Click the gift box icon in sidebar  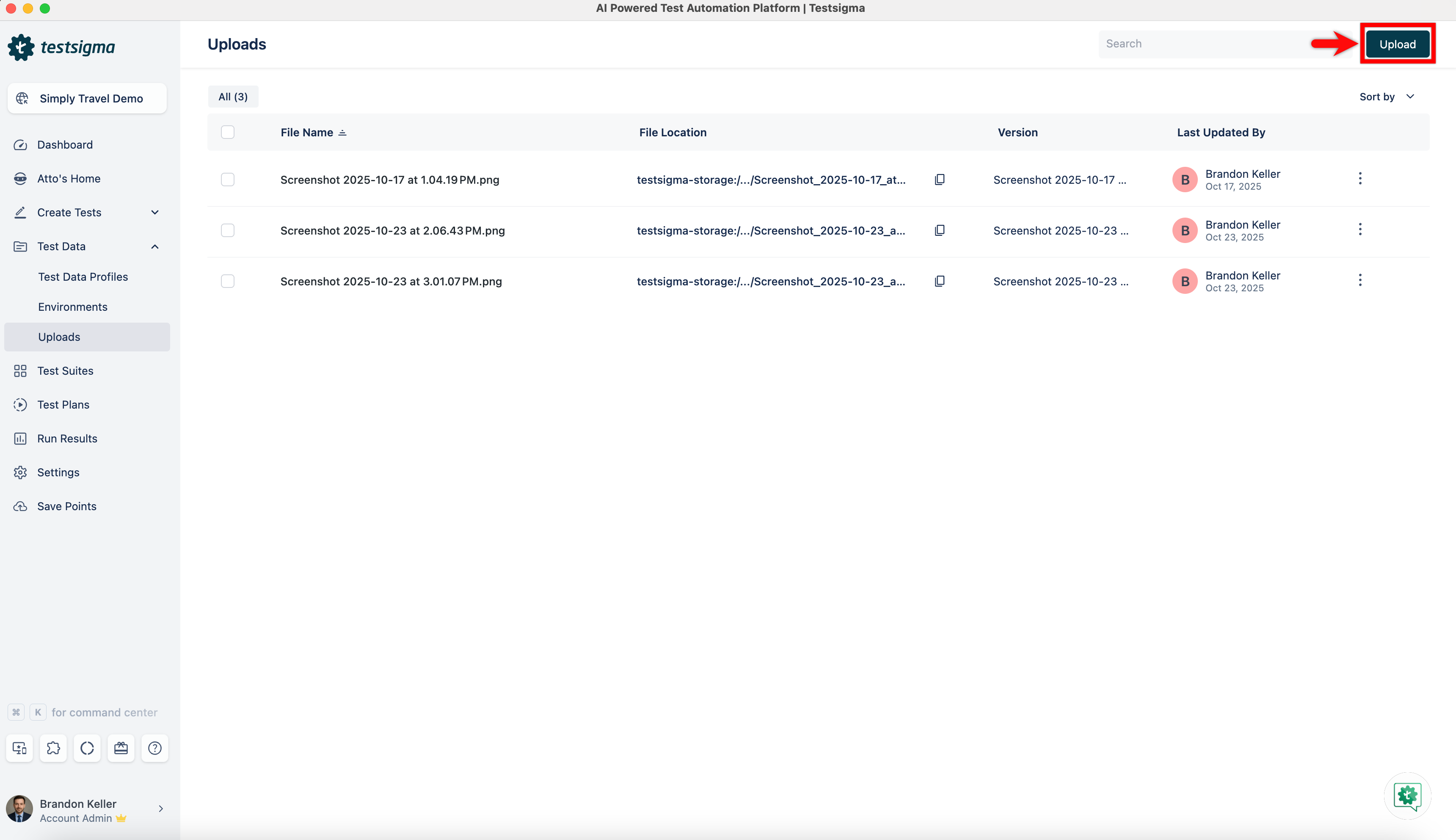pos(121,748)
